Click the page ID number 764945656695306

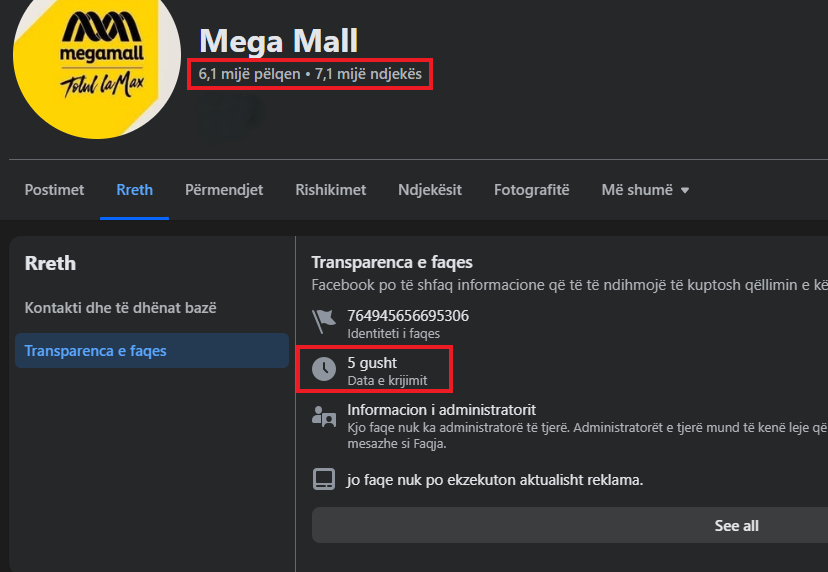pos(408,316)
